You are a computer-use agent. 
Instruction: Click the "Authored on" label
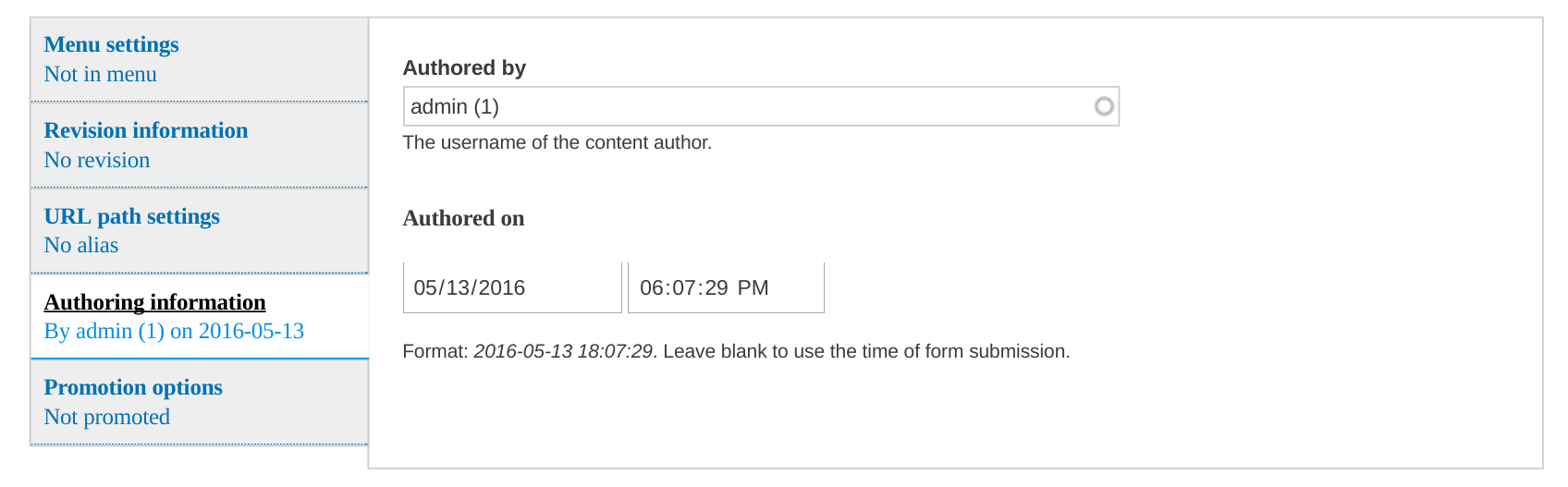point(463,218)
